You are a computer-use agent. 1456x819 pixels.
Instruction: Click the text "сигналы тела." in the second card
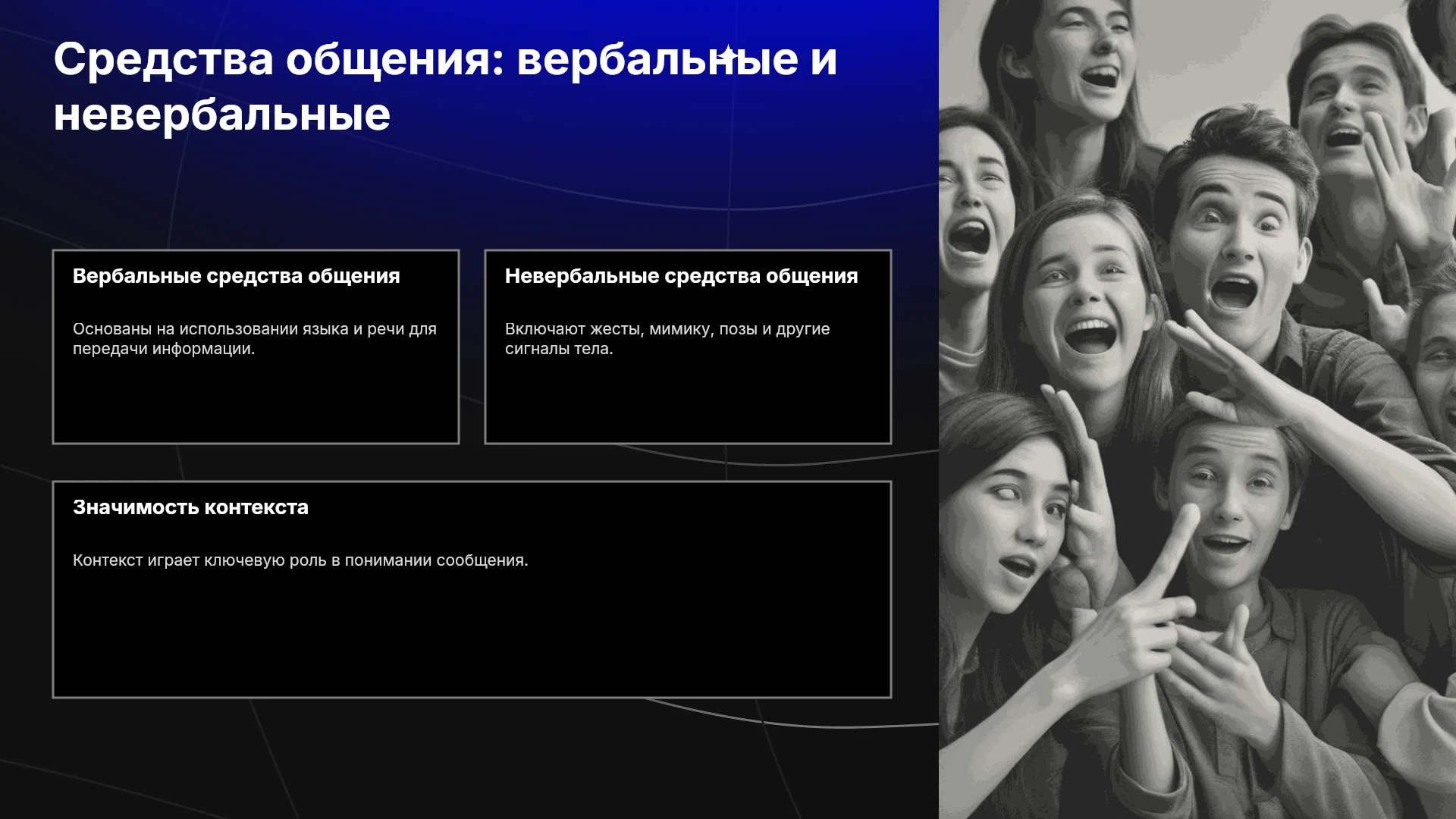click(559, 349)
